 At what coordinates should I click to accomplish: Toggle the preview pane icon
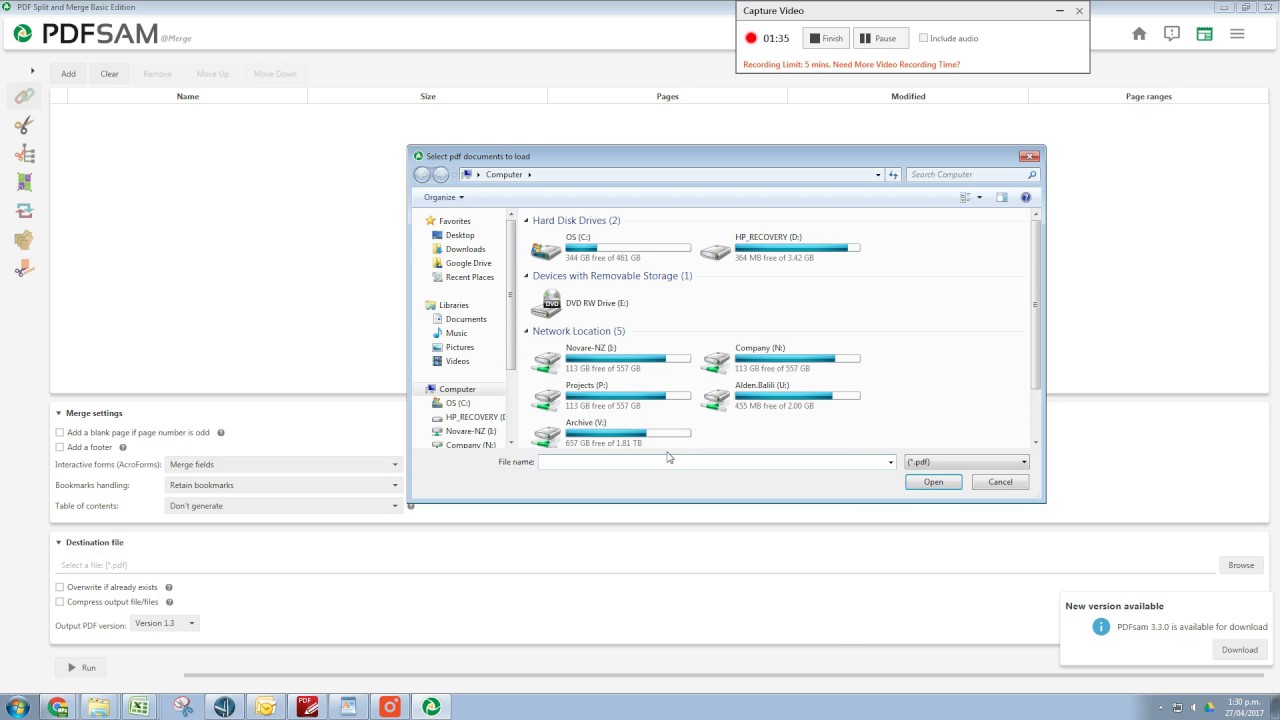coord(1002,197)
